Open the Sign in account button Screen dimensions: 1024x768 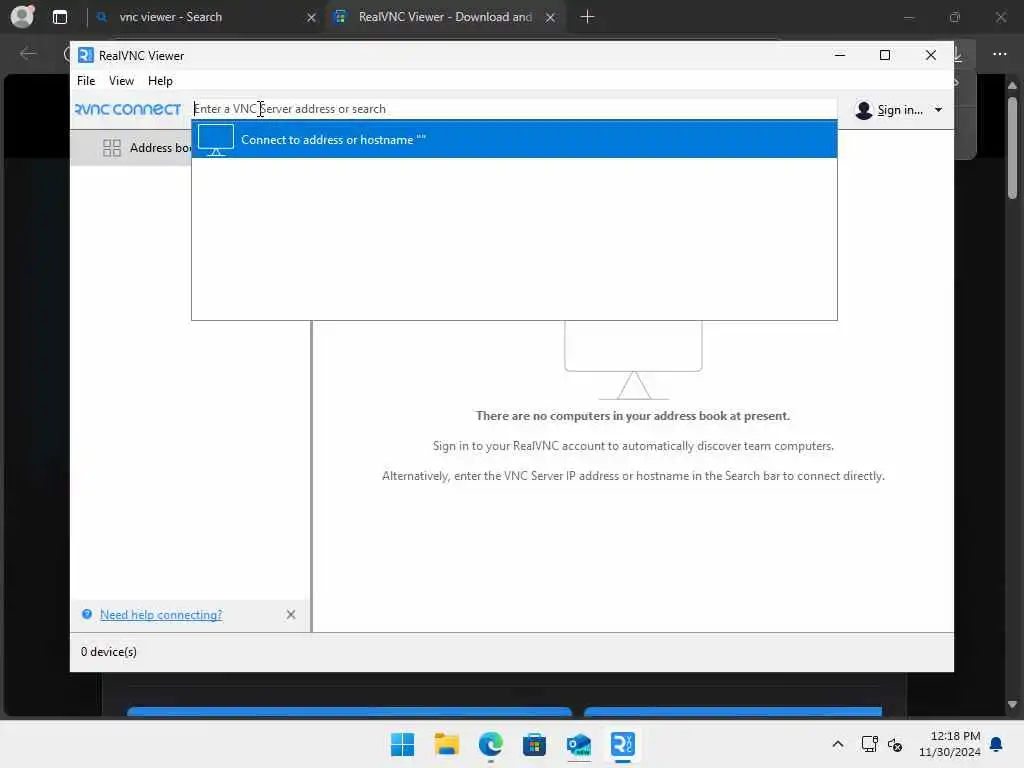[x=899, y=110]
